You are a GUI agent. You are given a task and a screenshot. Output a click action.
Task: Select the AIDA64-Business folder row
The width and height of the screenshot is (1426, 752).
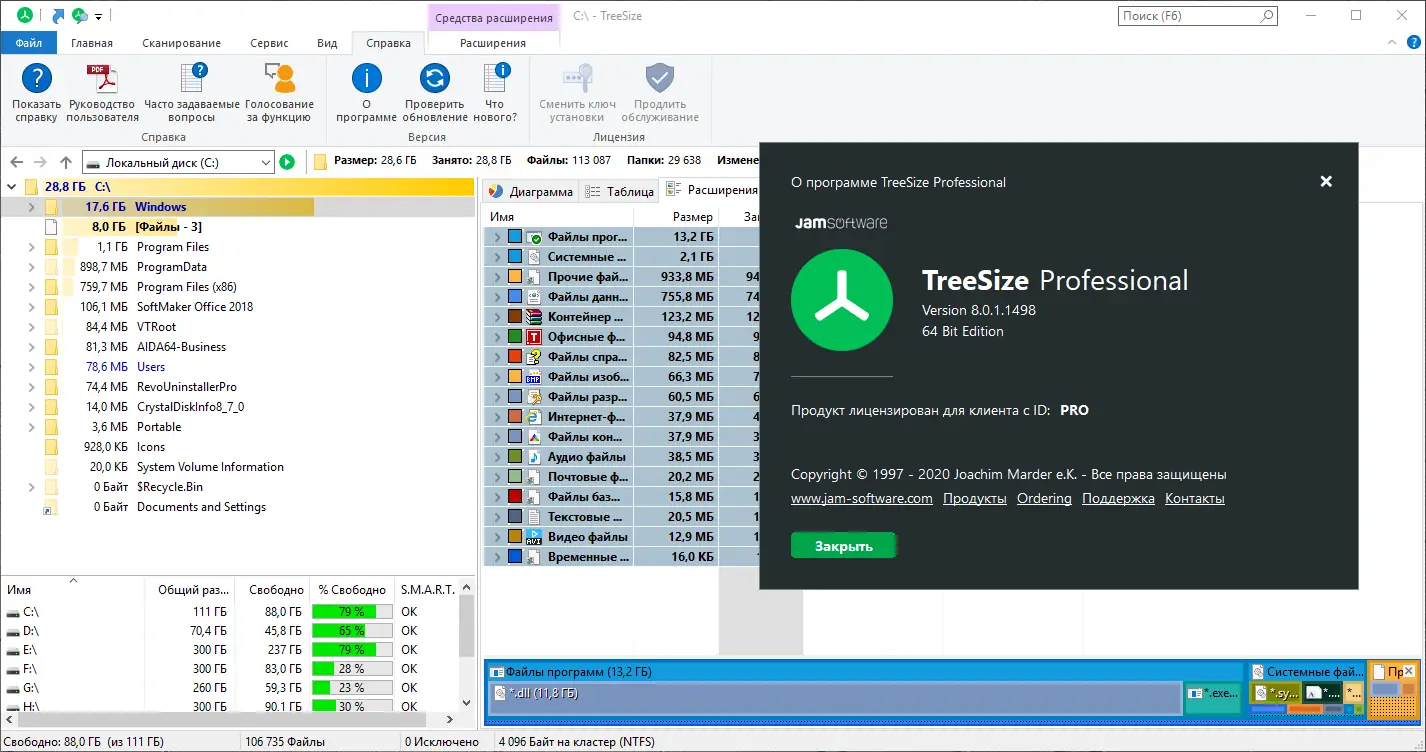point(237,347)
